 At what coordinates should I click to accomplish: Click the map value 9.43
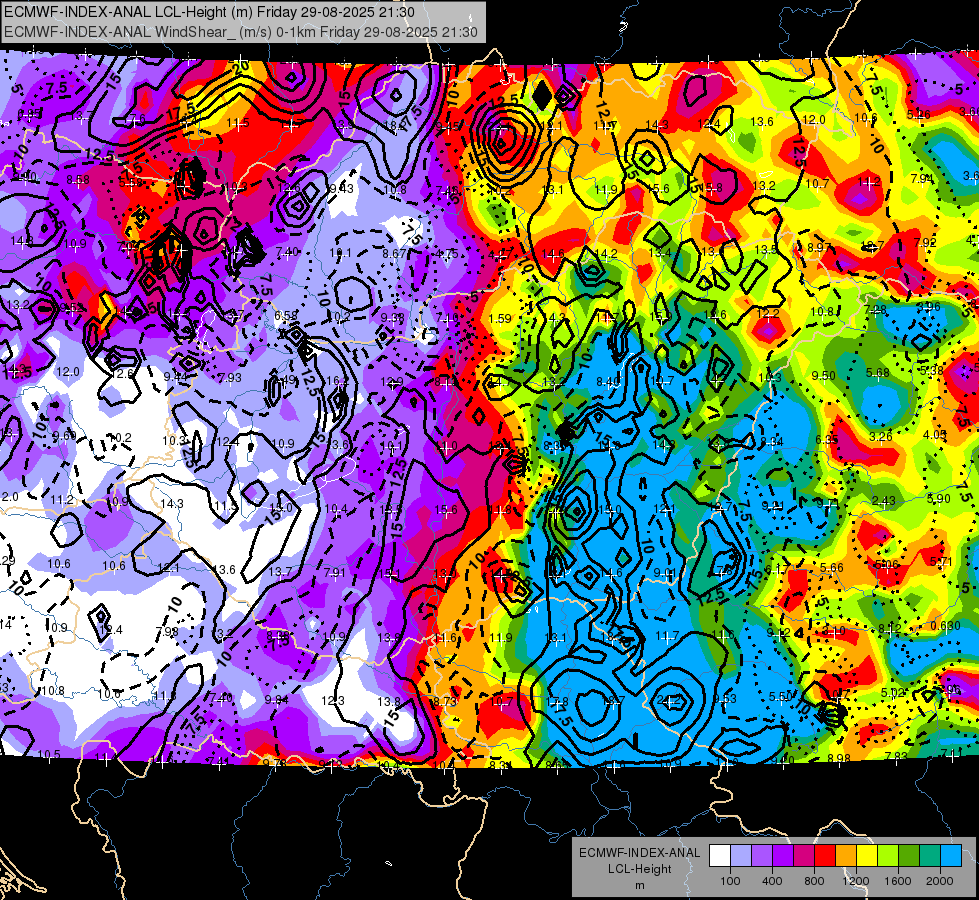click(x=341, y=189)
